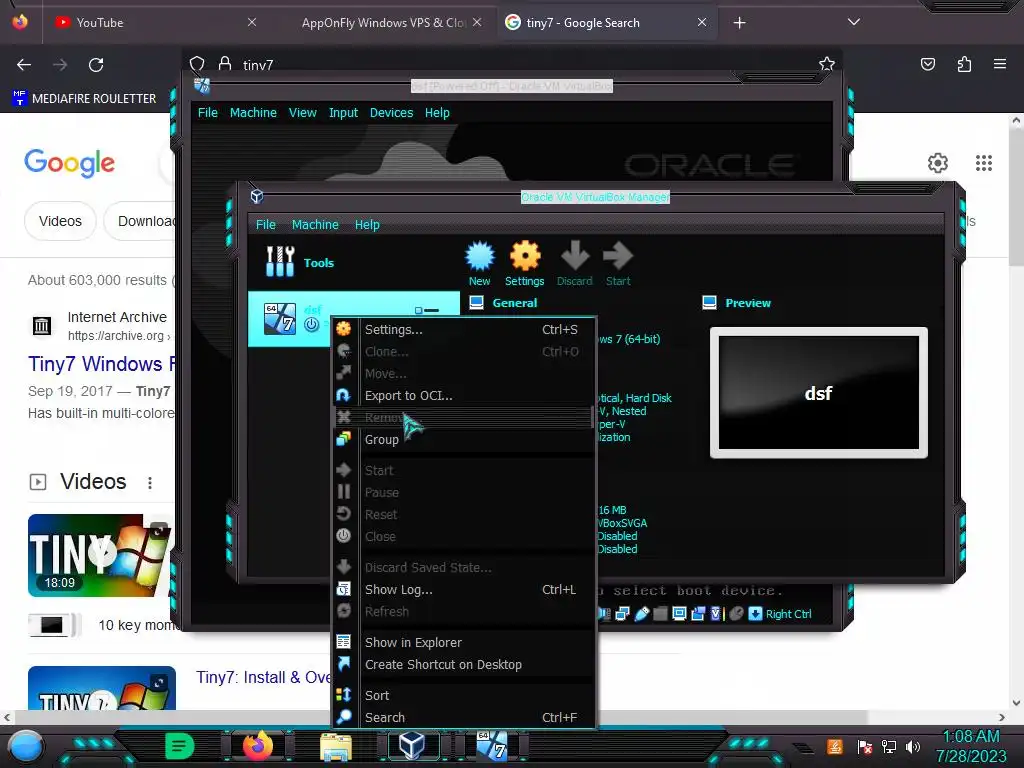Image resolution: width=1024 pixels, height=768 pixels.
Task: Click the Discard arrow in the toolbar
Action: point(575,256)
